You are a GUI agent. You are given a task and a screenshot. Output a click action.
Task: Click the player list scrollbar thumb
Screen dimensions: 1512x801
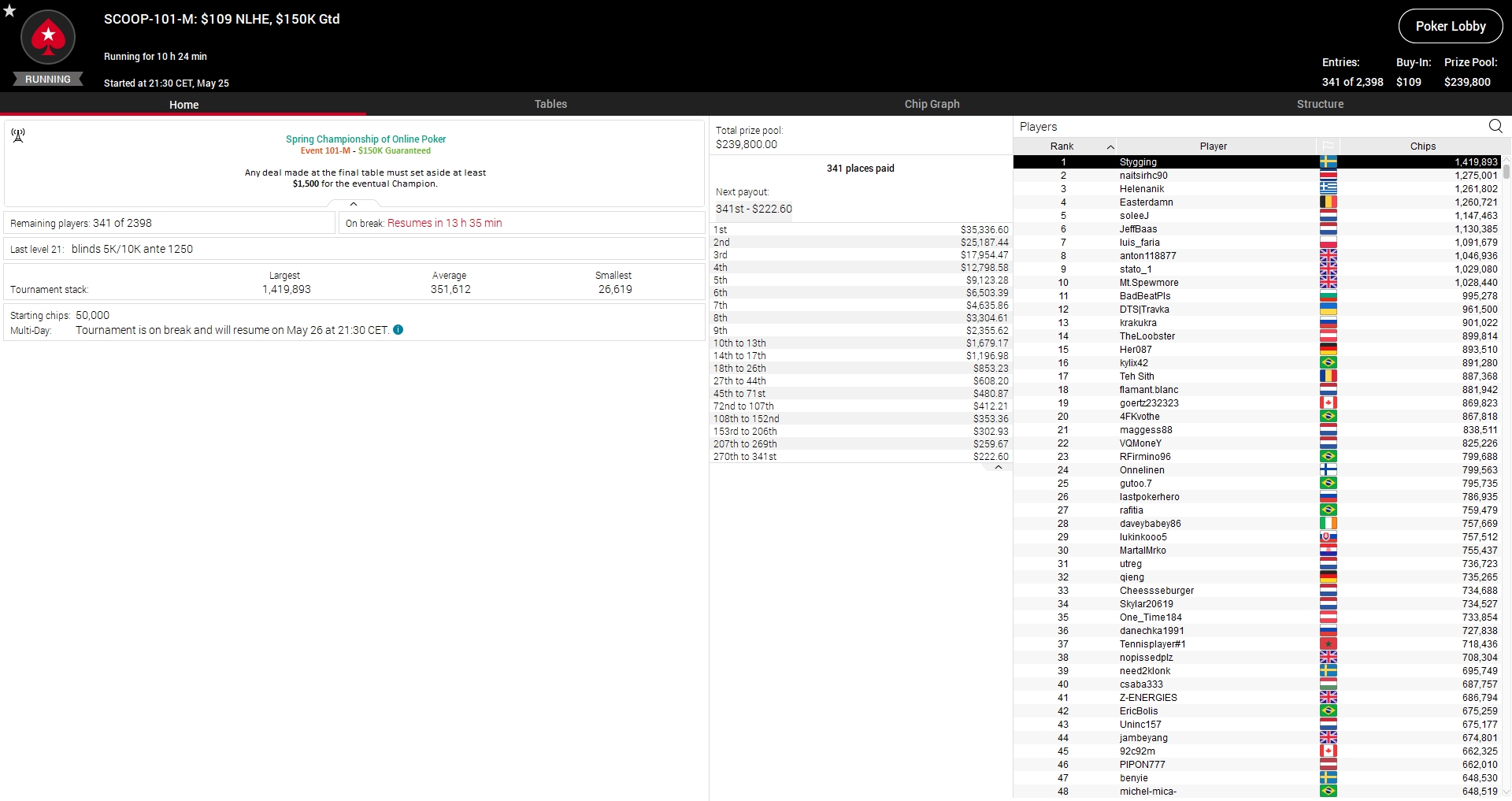click(x=1506, y=171)
